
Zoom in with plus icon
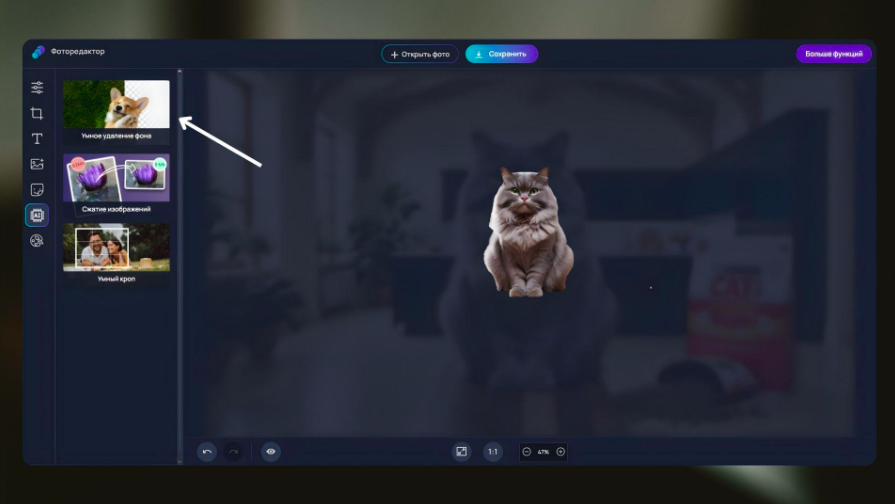pos(561,451)
